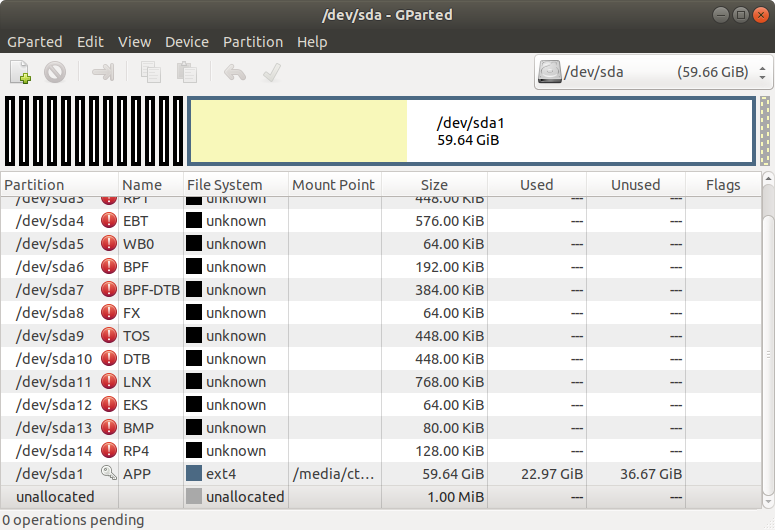Click the warning icon for /dev/sda6
This screenshot has height=530, width=775.
click(x=109, y=266)
